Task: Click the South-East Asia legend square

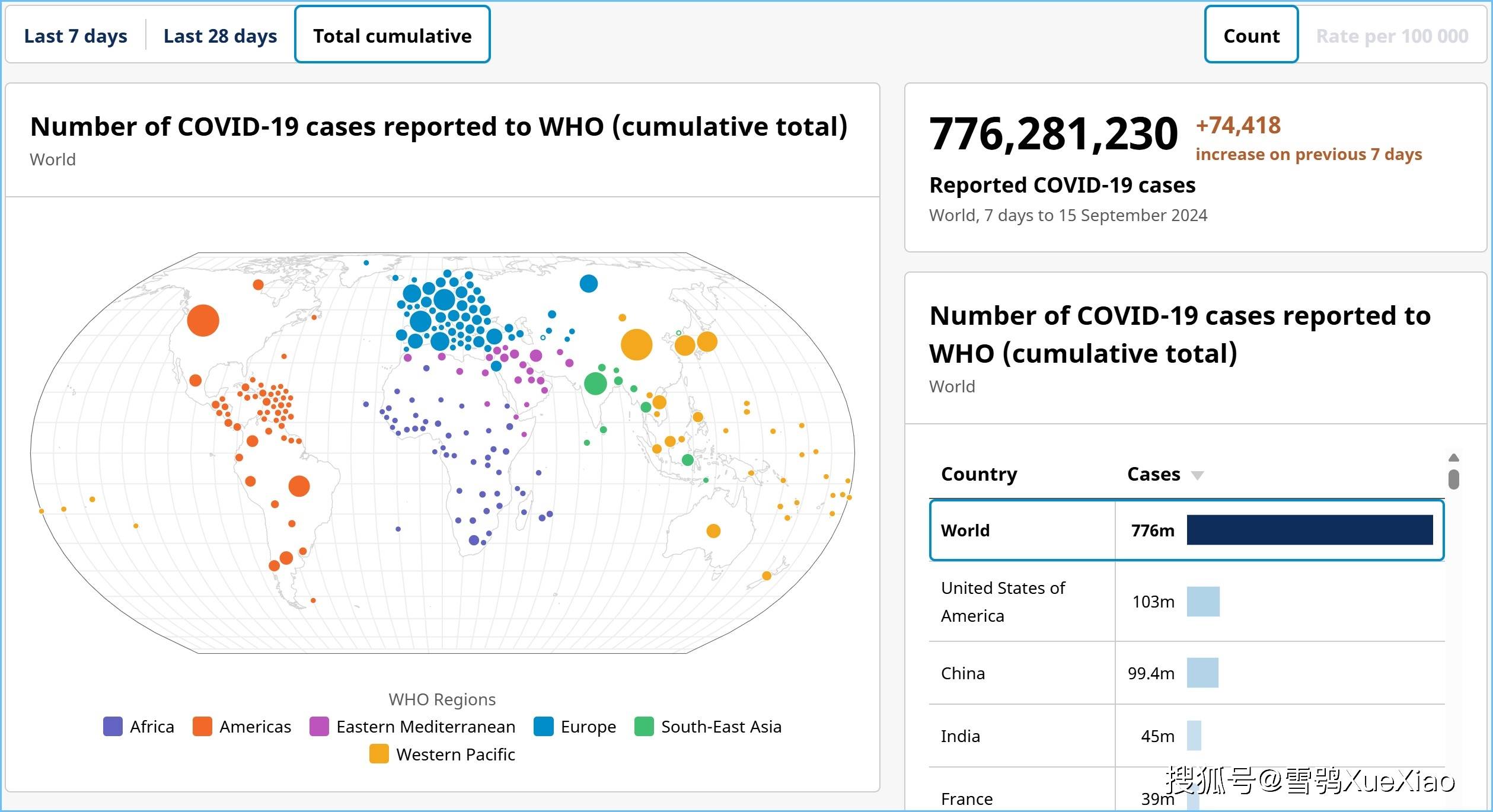Action: coord(643,727)
